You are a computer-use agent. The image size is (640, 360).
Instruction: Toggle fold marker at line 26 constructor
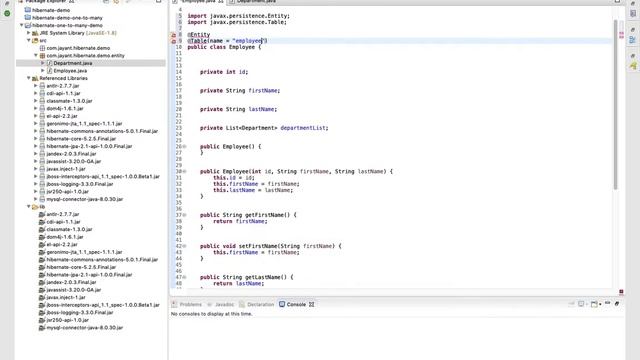click(184, 147)
